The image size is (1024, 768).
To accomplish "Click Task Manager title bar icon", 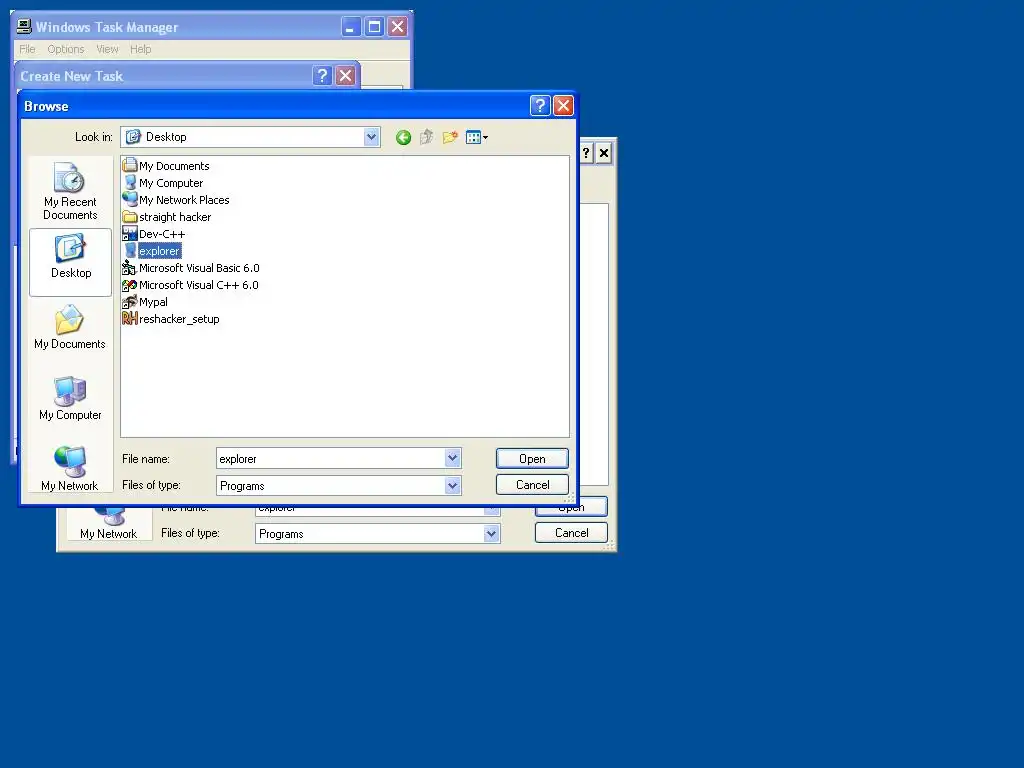I will click(24, 26).
